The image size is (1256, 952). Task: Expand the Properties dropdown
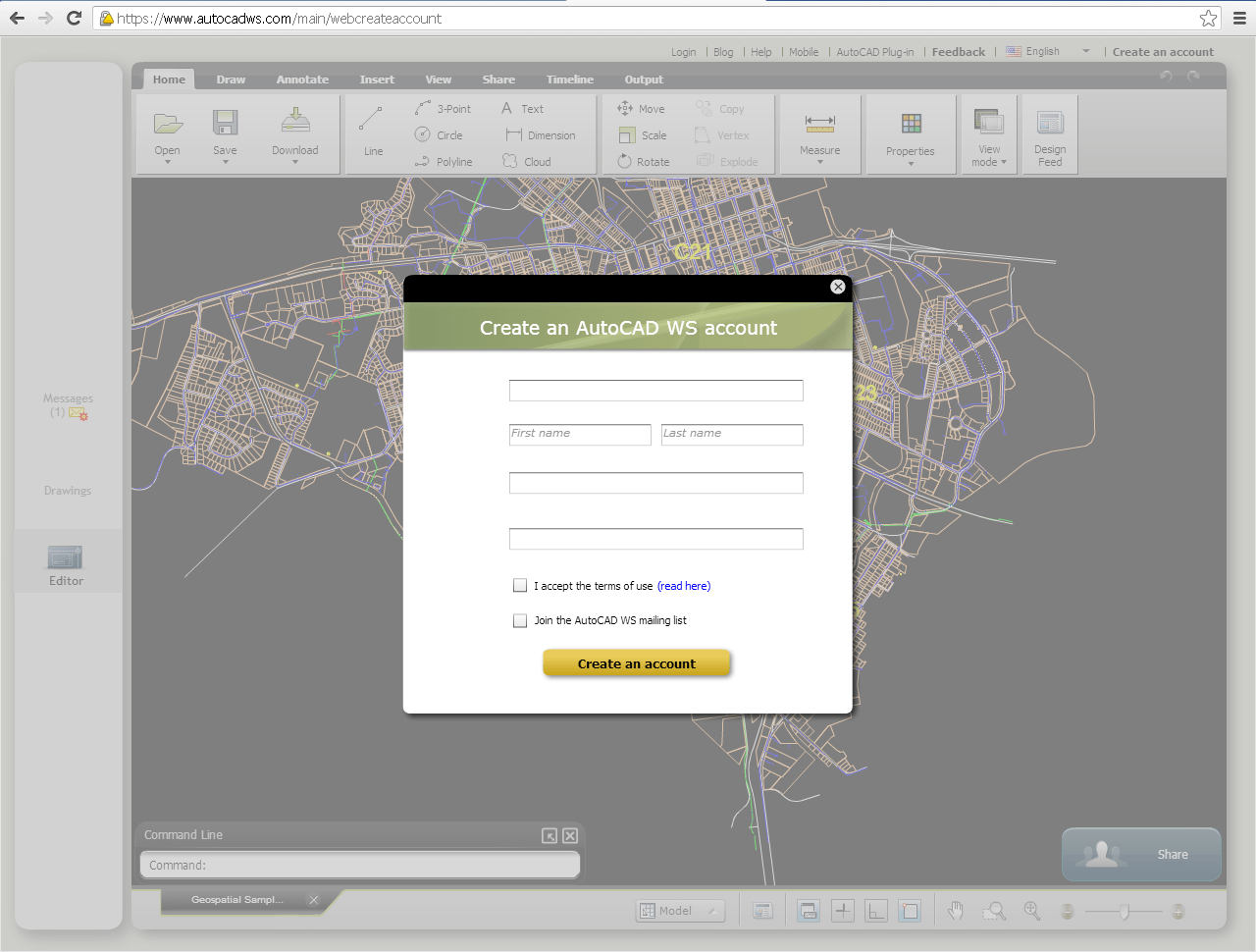click(x=911, y=163)
